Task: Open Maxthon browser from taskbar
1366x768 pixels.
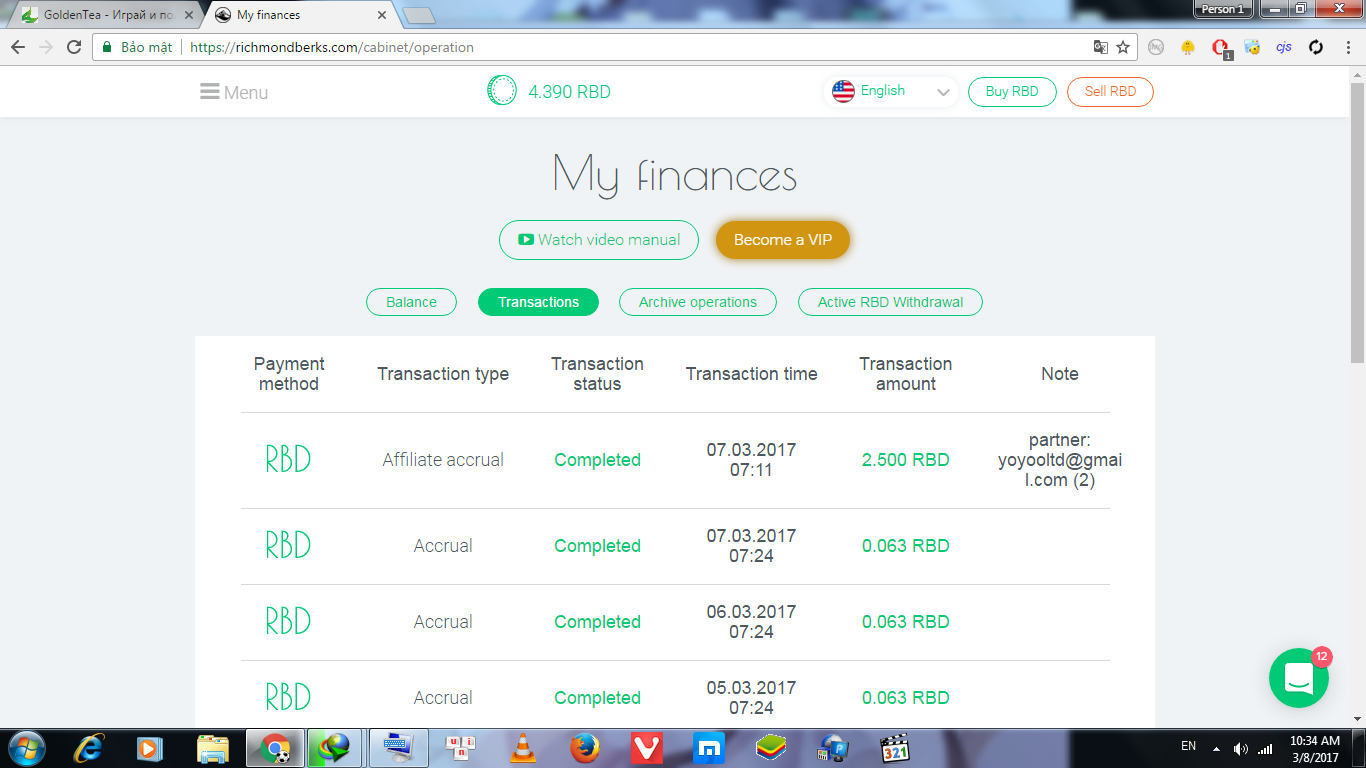Action: tap(708, 748)
